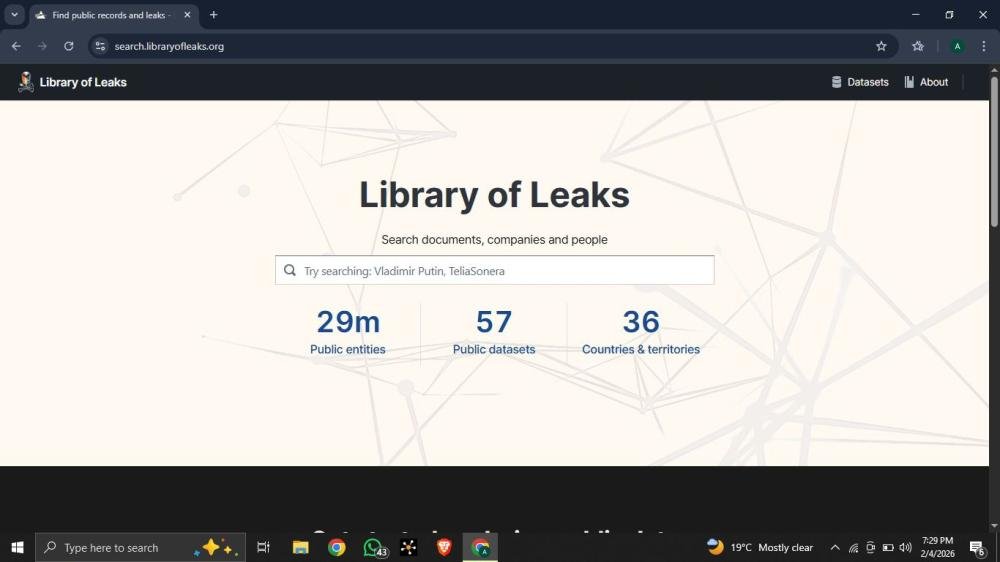The height and width of the screenshot is (562, 1000).
Task: Click the 57 Public datasets statistic
Action: (x=494, y=331)
